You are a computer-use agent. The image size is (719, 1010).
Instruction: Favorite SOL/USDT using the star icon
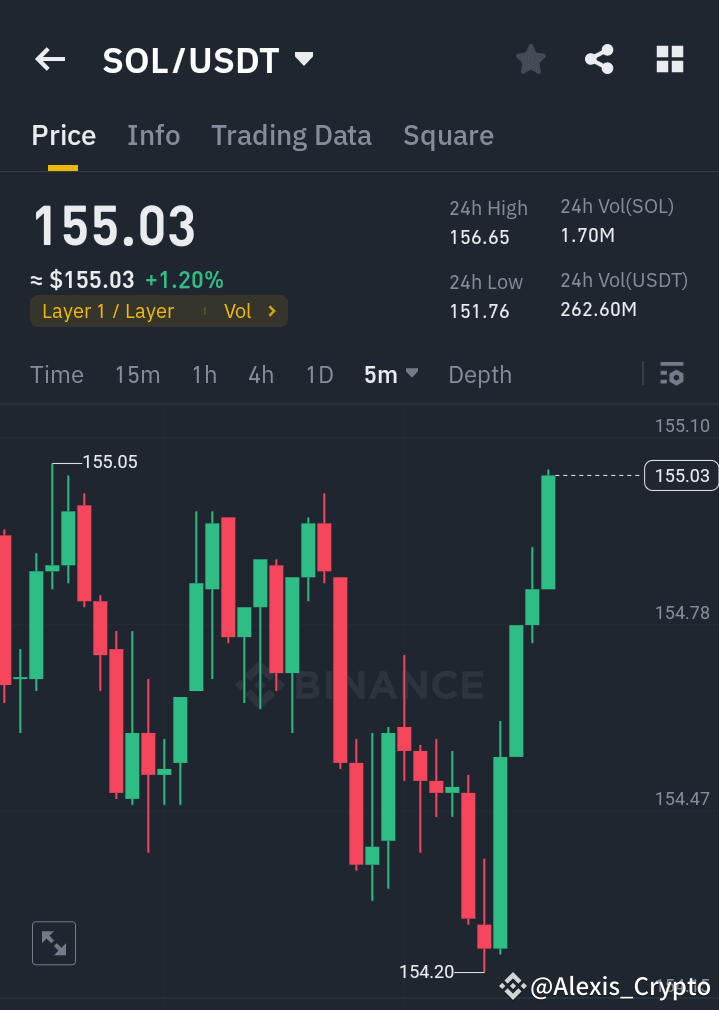point(530,59)
